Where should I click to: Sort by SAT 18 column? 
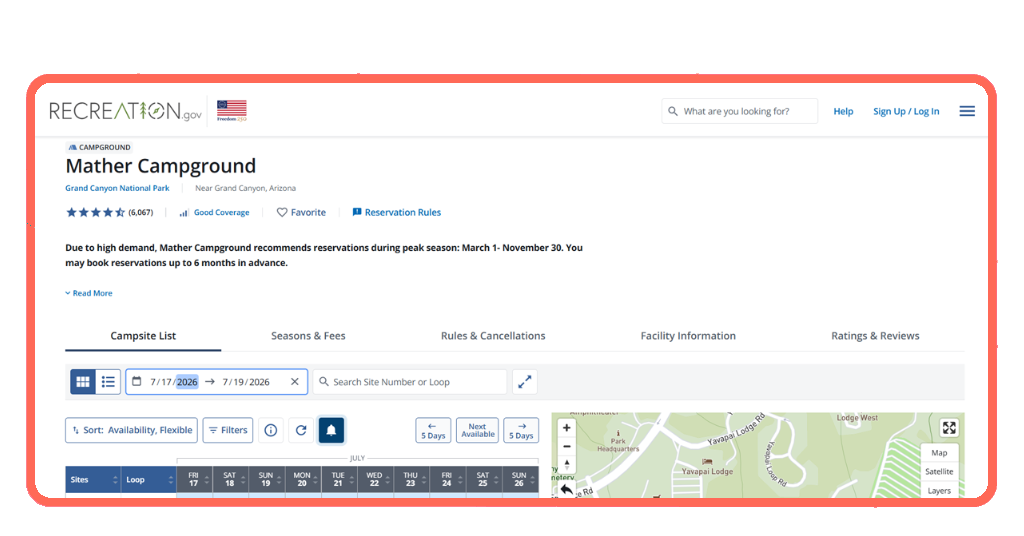click(x=231, y=480)
